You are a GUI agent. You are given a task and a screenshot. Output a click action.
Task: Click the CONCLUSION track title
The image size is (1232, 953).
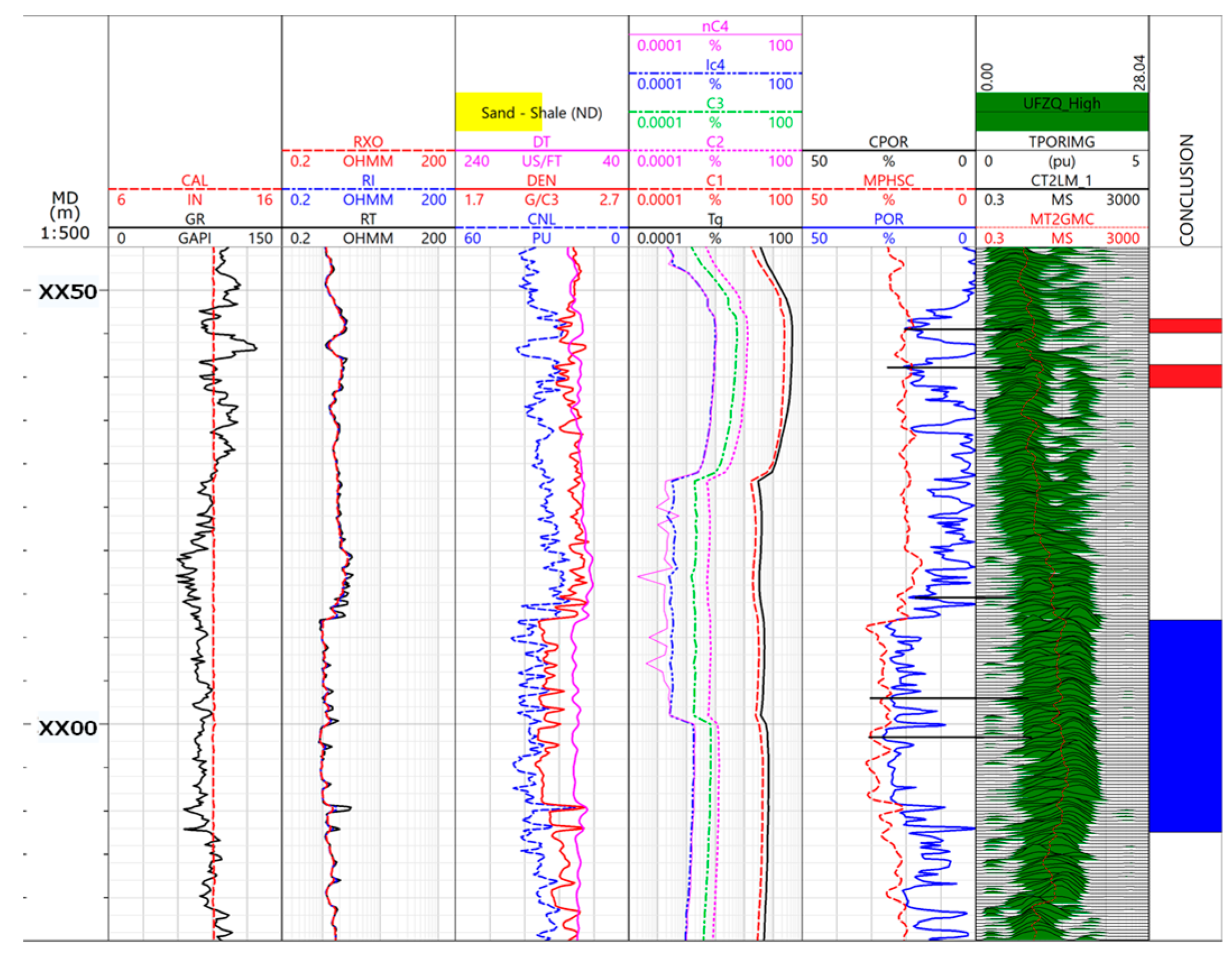[x=1187, y=190]
